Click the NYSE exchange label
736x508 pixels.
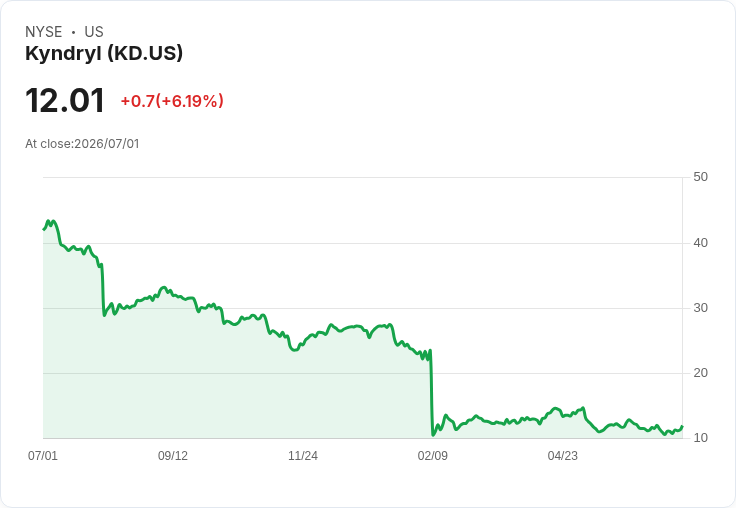44,32
